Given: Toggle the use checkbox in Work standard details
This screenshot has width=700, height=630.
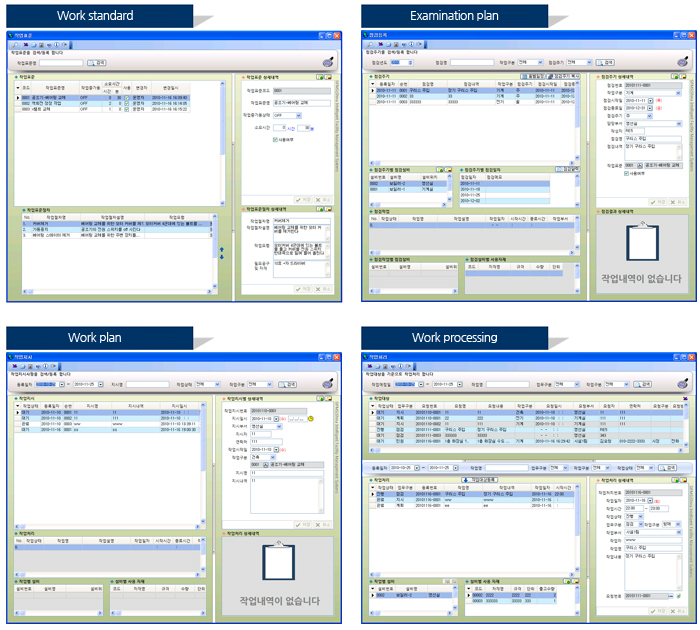Looking at the screenshot, I should pos(276,139).
